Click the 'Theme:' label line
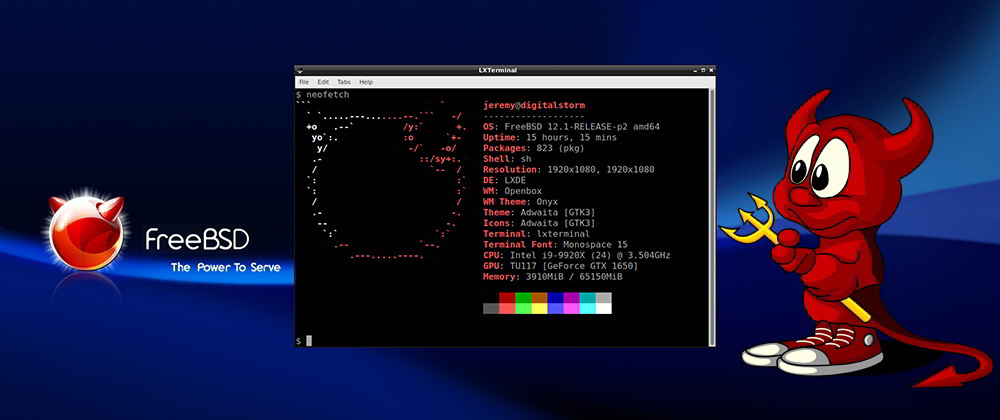This screenshot has height=420, width=1000. pyautogui.click(x=540, y=213)
